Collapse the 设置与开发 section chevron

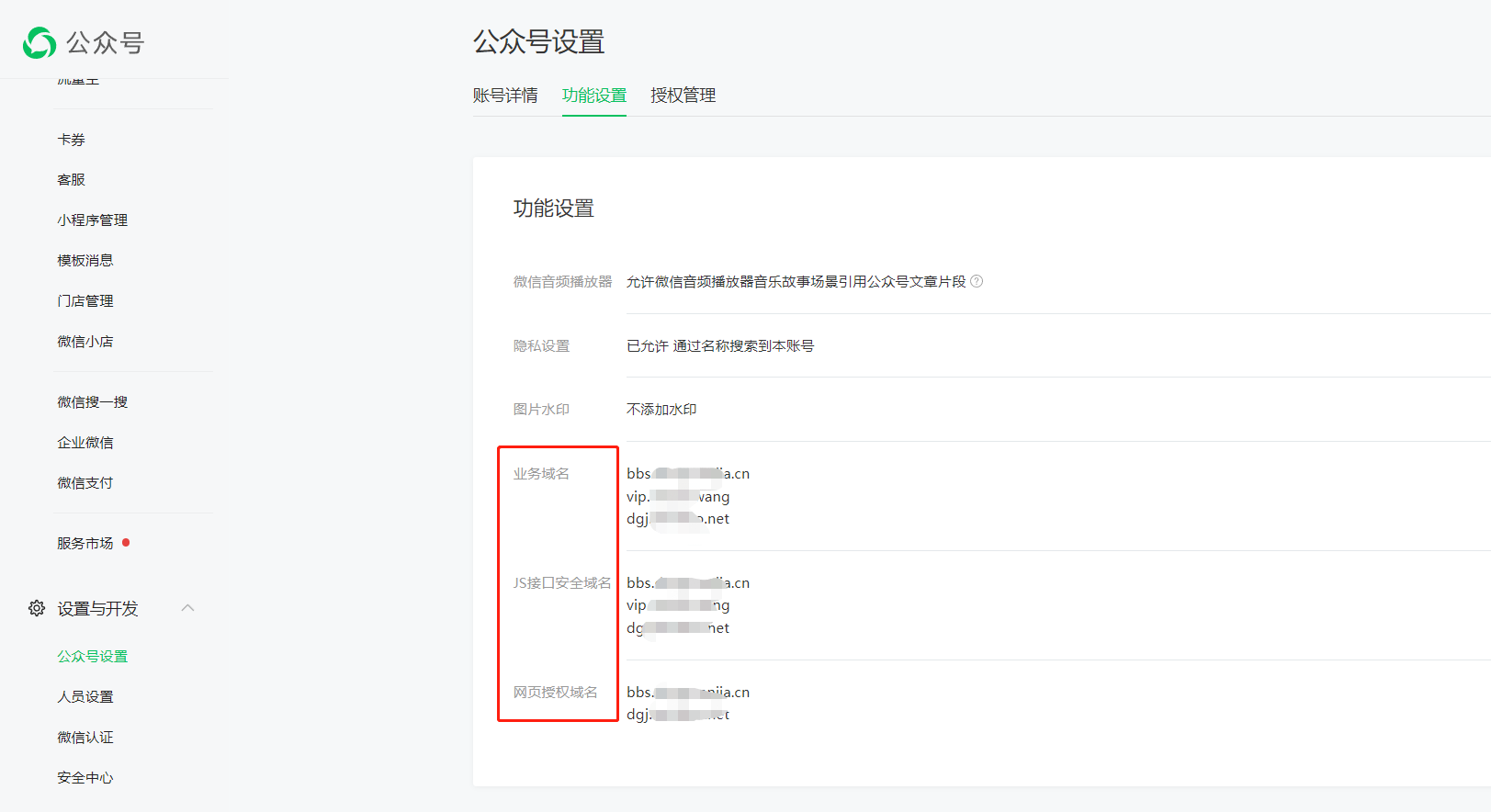coord(188,608)
